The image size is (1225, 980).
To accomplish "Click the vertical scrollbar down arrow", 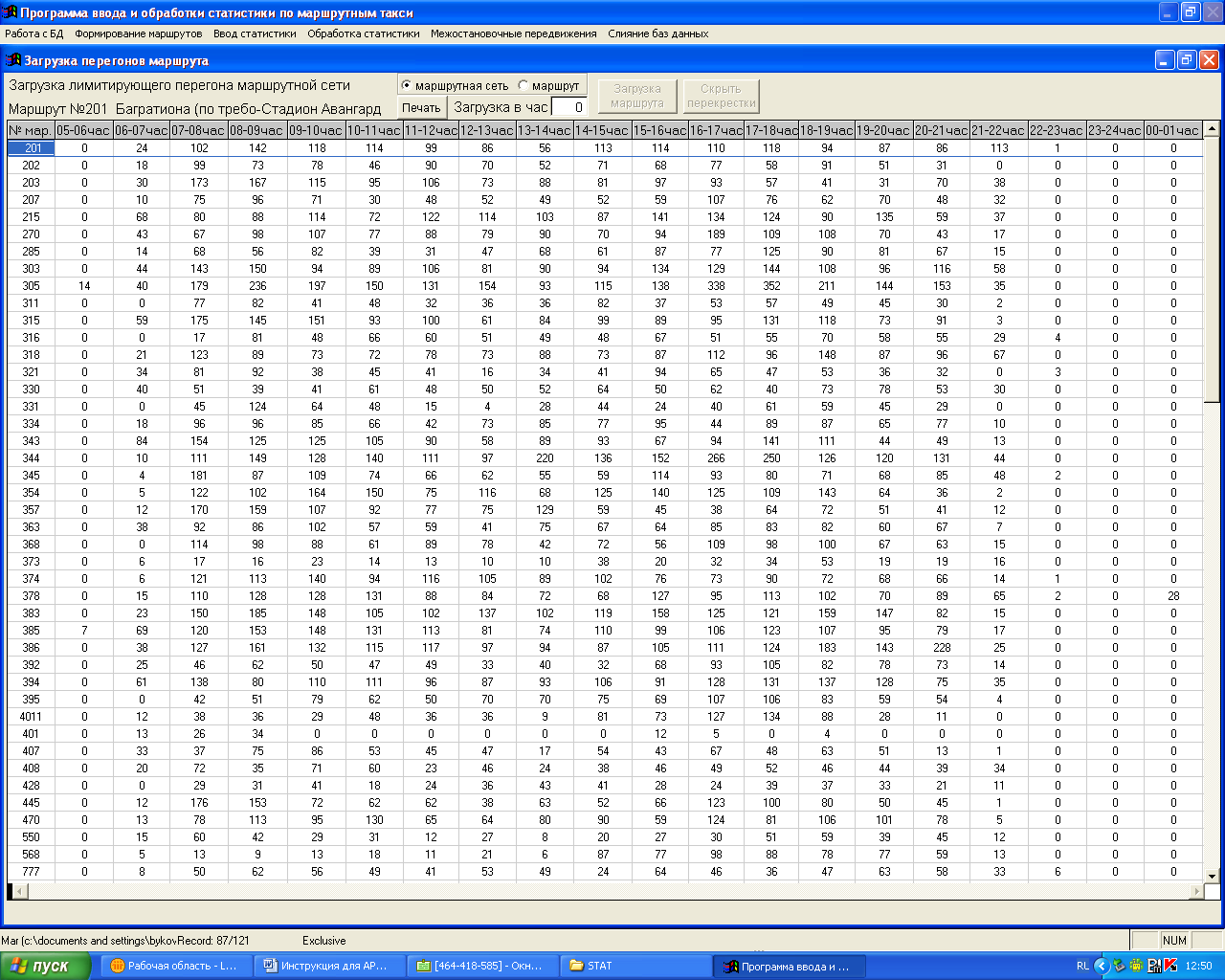I will coord(1212,876).
